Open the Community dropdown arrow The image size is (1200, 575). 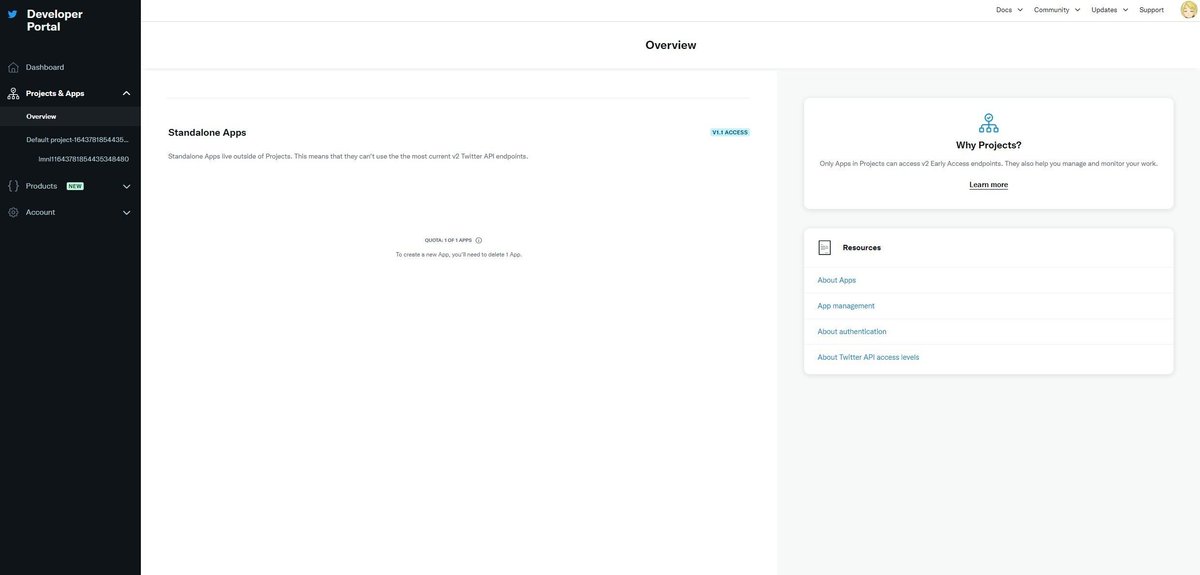coord(1077,10)
